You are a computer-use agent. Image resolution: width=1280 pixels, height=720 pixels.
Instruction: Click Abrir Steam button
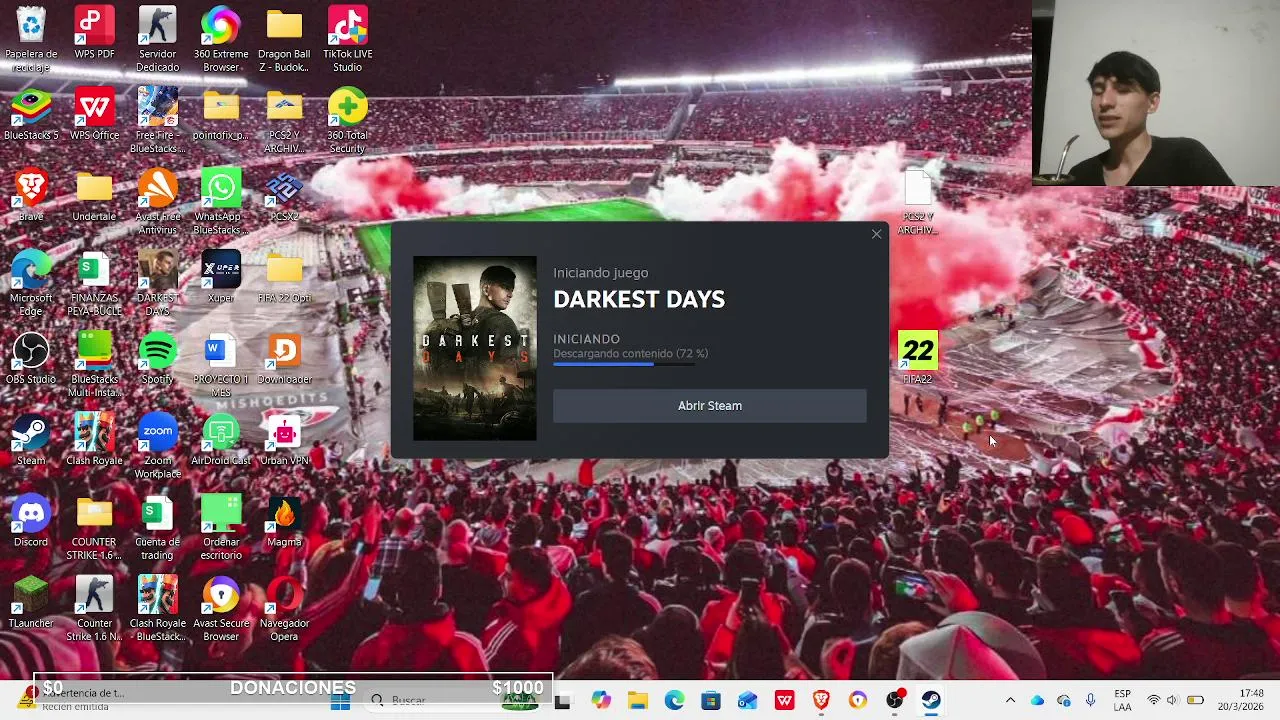click(710, 406)
